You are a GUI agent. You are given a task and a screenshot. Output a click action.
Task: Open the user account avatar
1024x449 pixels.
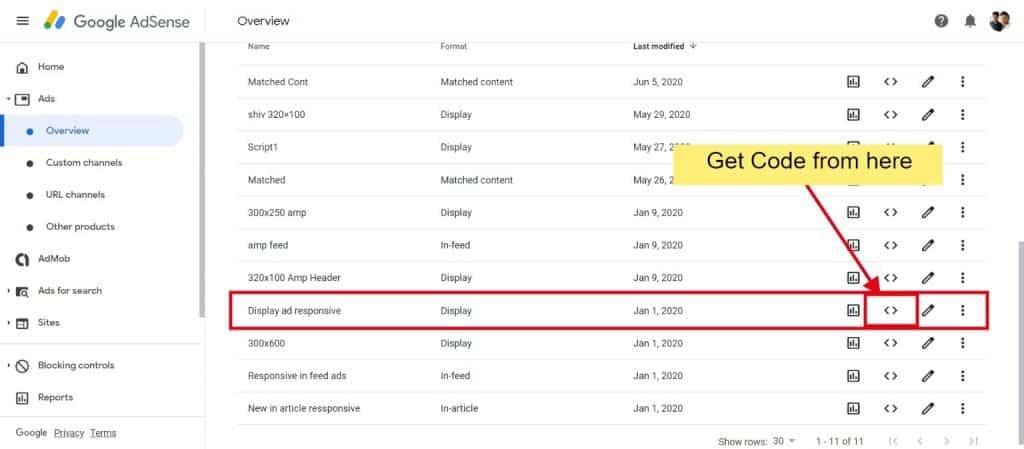(999, 21)
